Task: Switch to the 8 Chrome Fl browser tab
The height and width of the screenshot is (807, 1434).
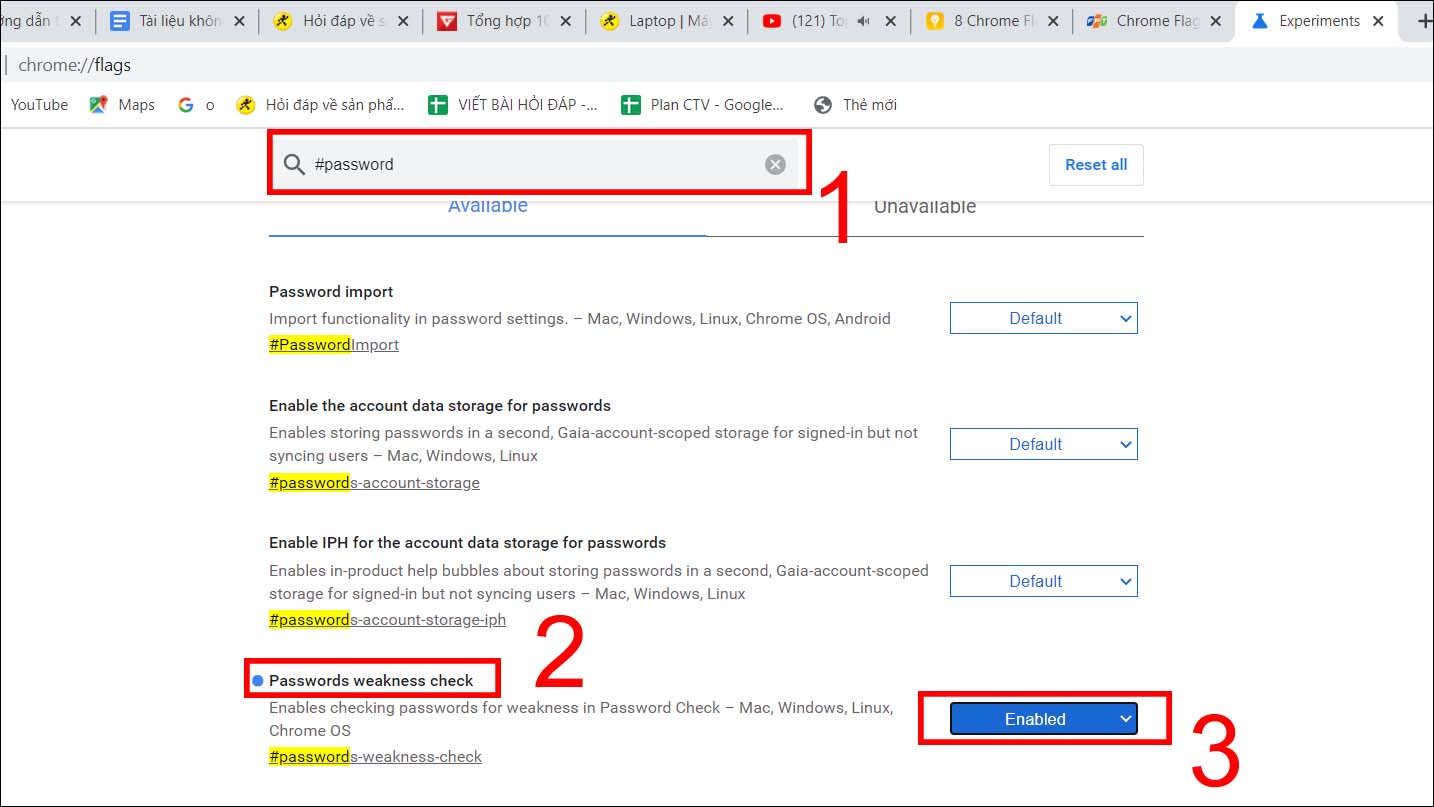Action: click(x=991, y=21)
